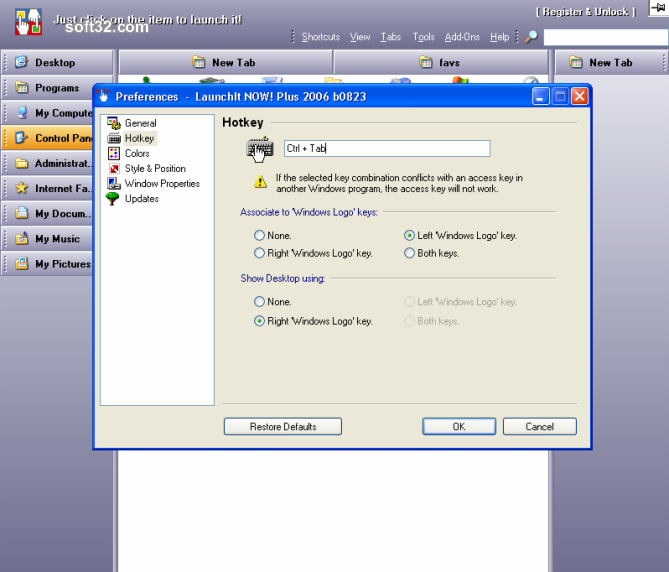Click Restore Defaults button
Image resolution: width=669 pixels, height=572 pixels.
[x=283, y=427]
